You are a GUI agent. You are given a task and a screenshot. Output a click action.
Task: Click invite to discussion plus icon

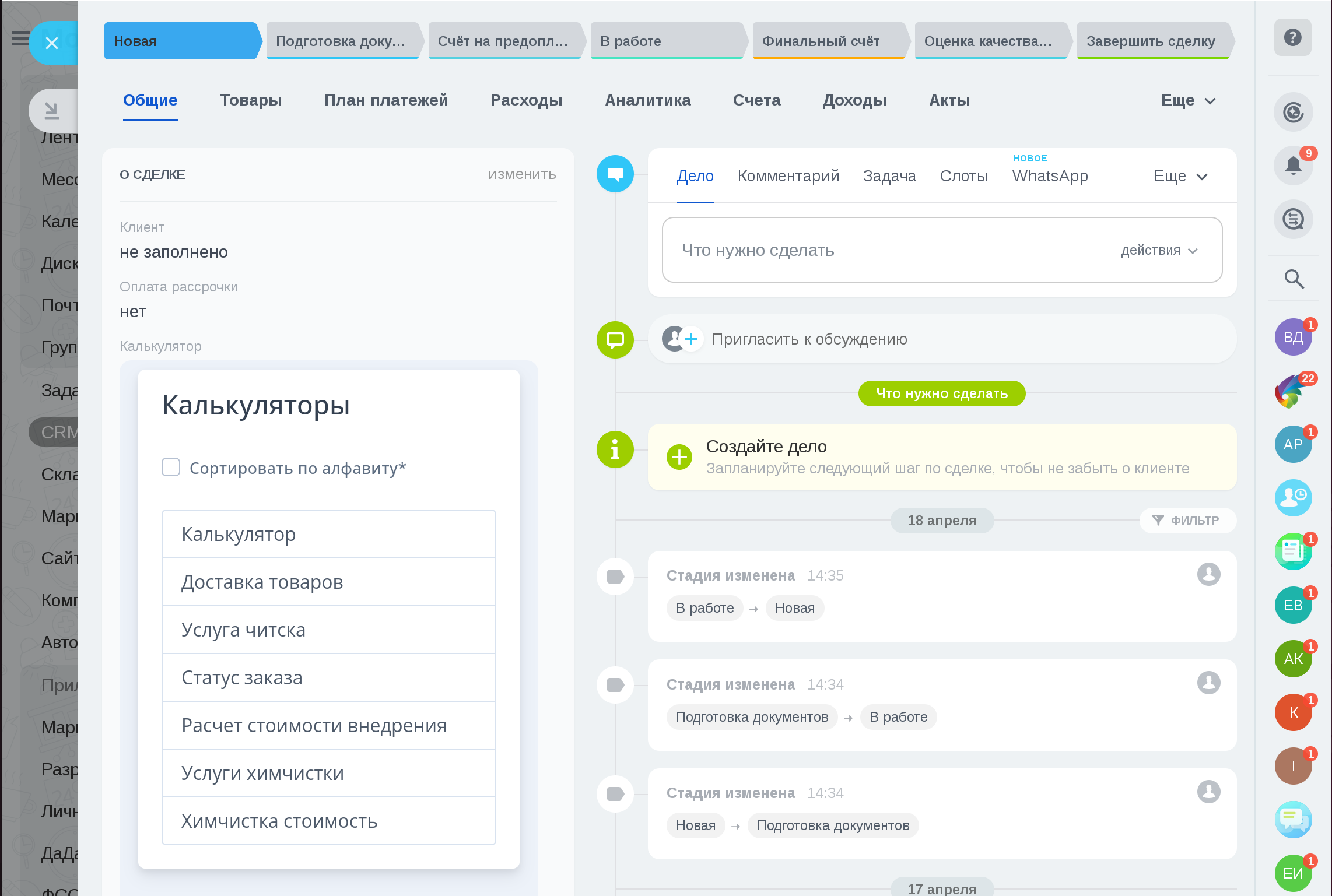point(691,339)
